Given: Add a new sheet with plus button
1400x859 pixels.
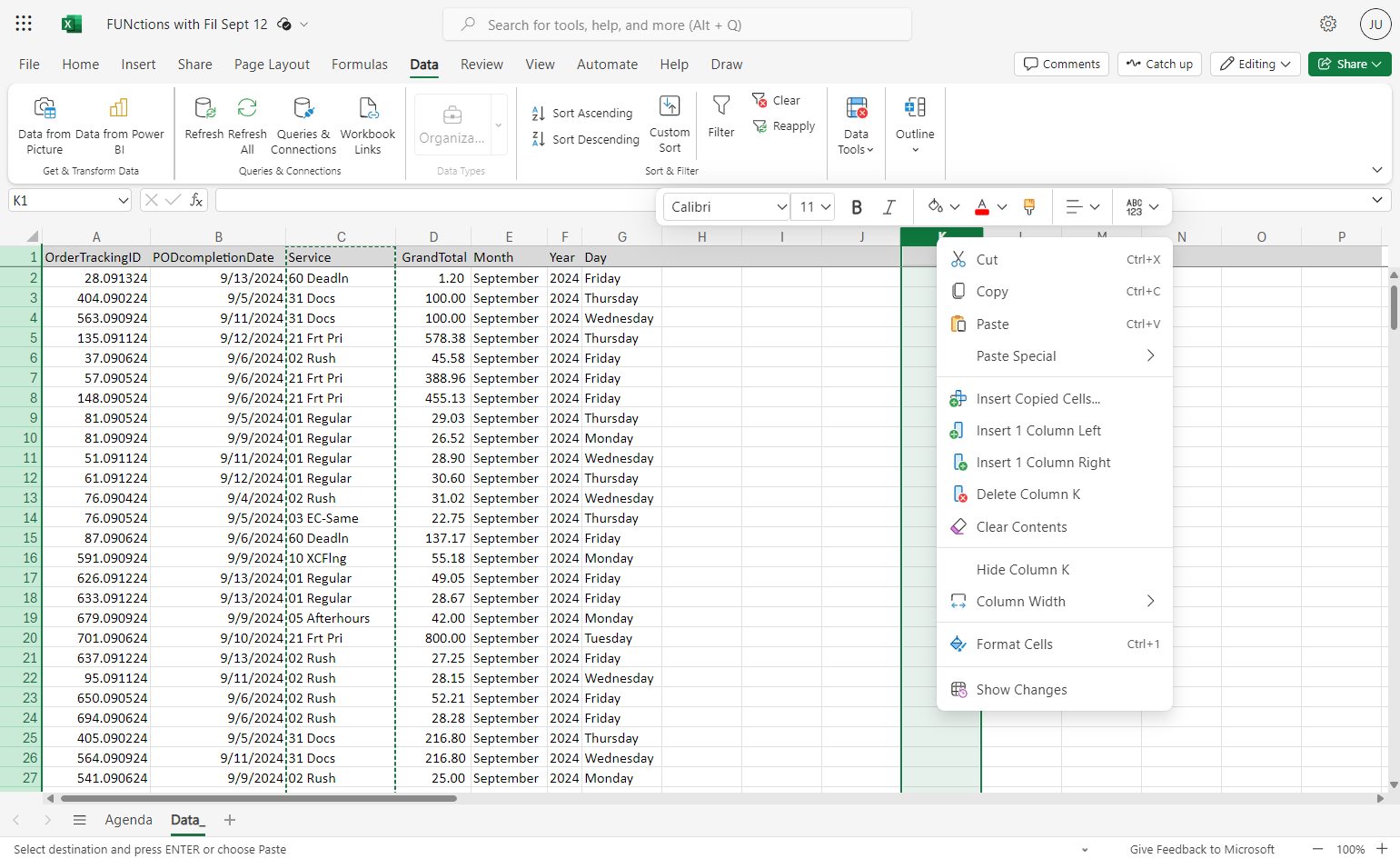Looking at the screenshot, I should pos(230,820).
